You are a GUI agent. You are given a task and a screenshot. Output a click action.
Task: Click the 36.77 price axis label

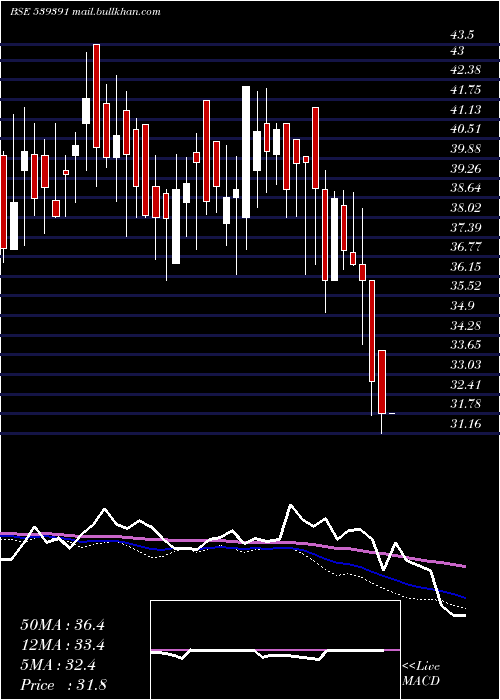(x=465, y=247)
